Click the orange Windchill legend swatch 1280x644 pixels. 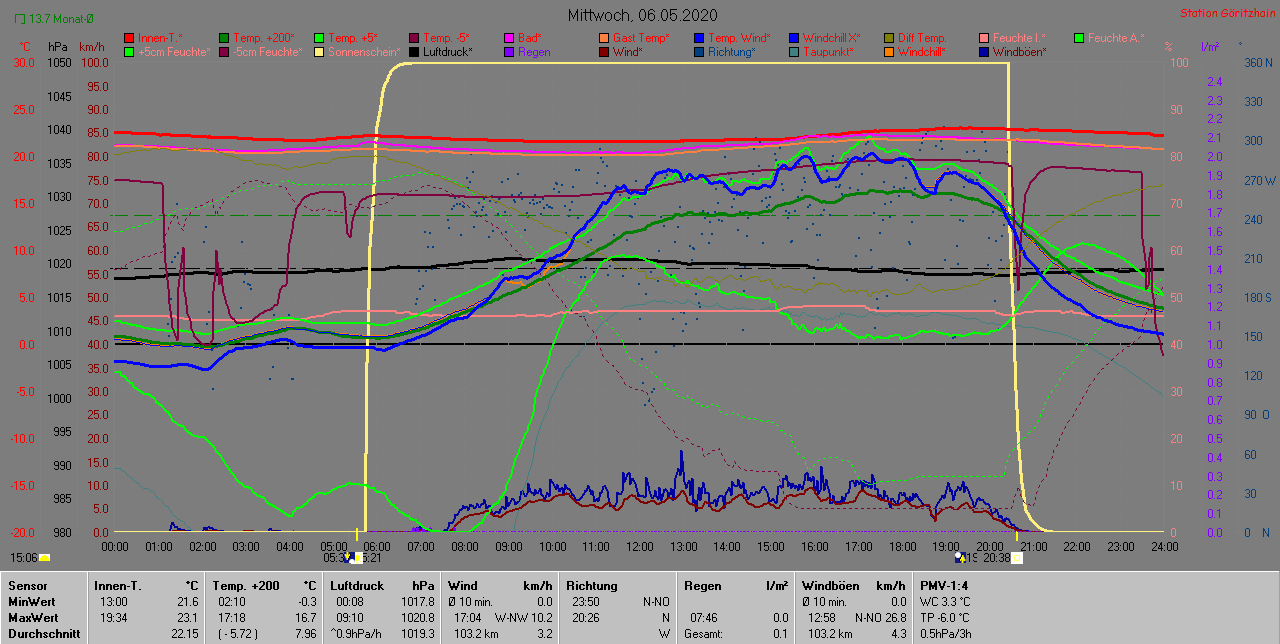coord(890,51)
